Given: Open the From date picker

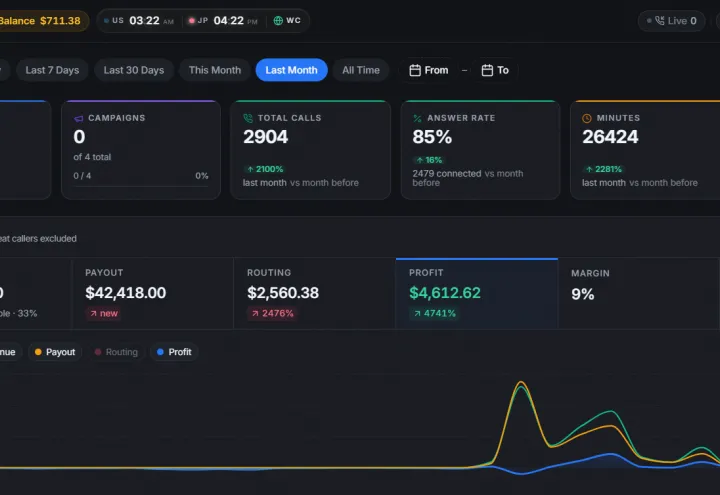Looking at the screenshot, I should click(x=428, y=70).
